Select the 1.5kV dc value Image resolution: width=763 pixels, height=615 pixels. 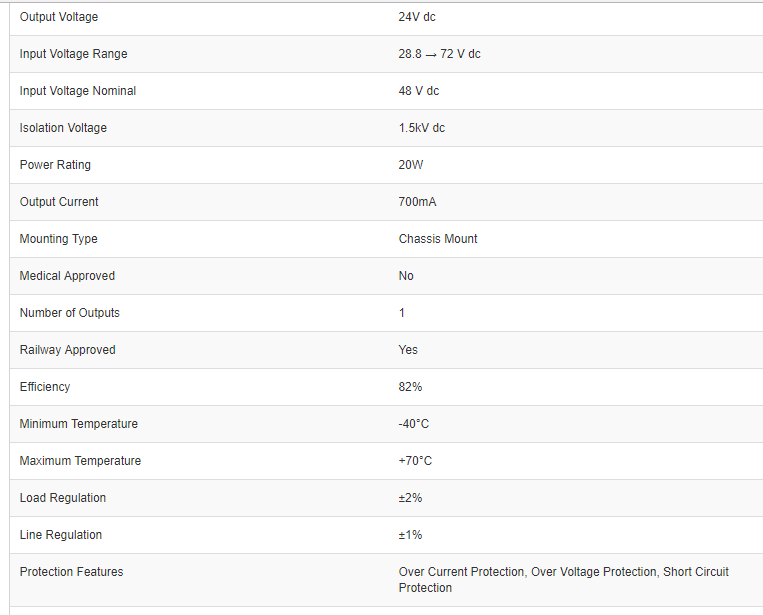pos(422,128)
